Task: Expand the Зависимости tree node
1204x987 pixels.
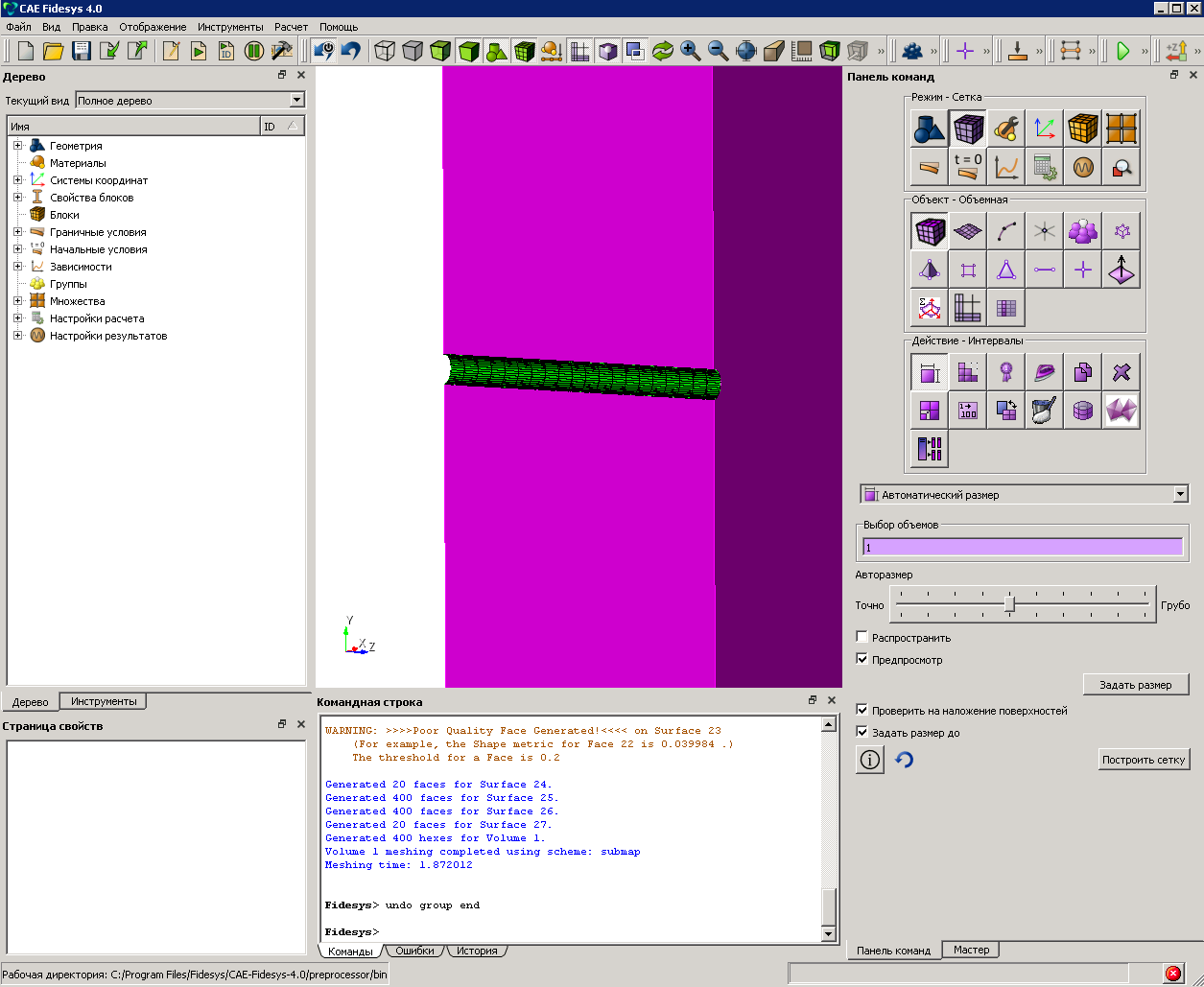Action: (17, 267)
